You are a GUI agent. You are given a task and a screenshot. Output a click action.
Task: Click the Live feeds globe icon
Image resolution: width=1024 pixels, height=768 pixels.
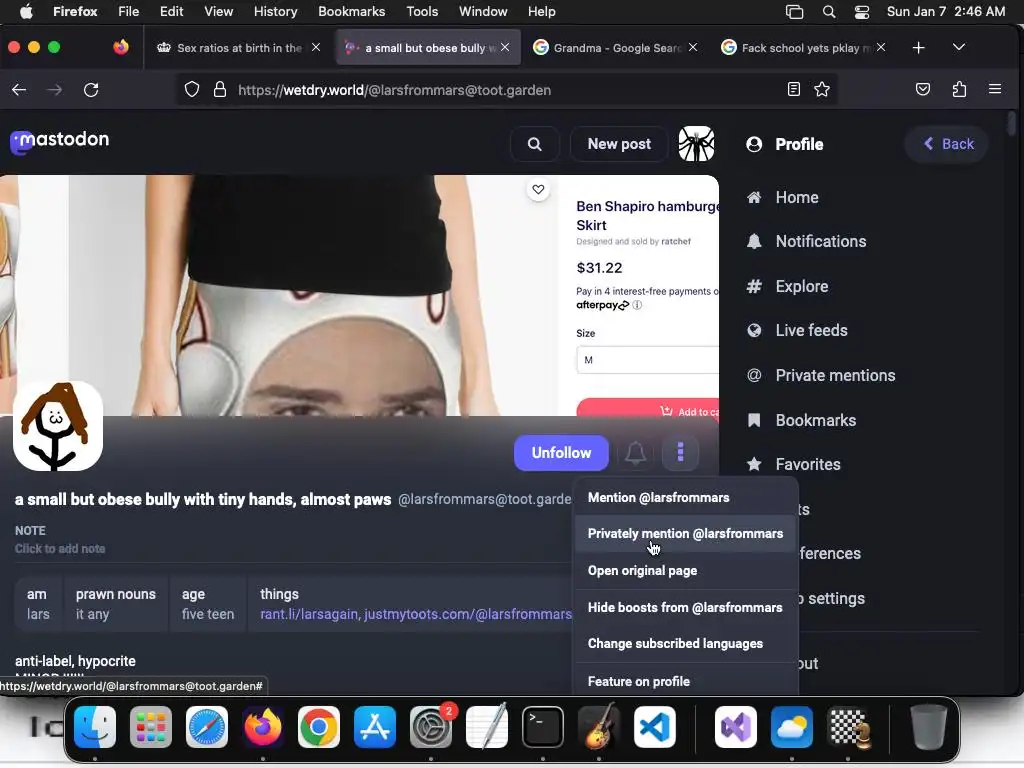coord(754,330)
